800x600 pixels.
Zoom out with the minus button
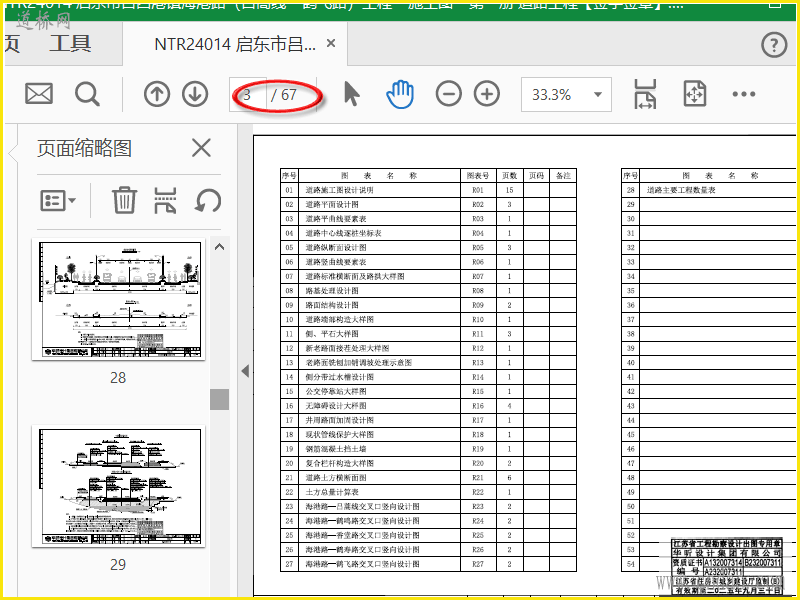tap(448, 94)
